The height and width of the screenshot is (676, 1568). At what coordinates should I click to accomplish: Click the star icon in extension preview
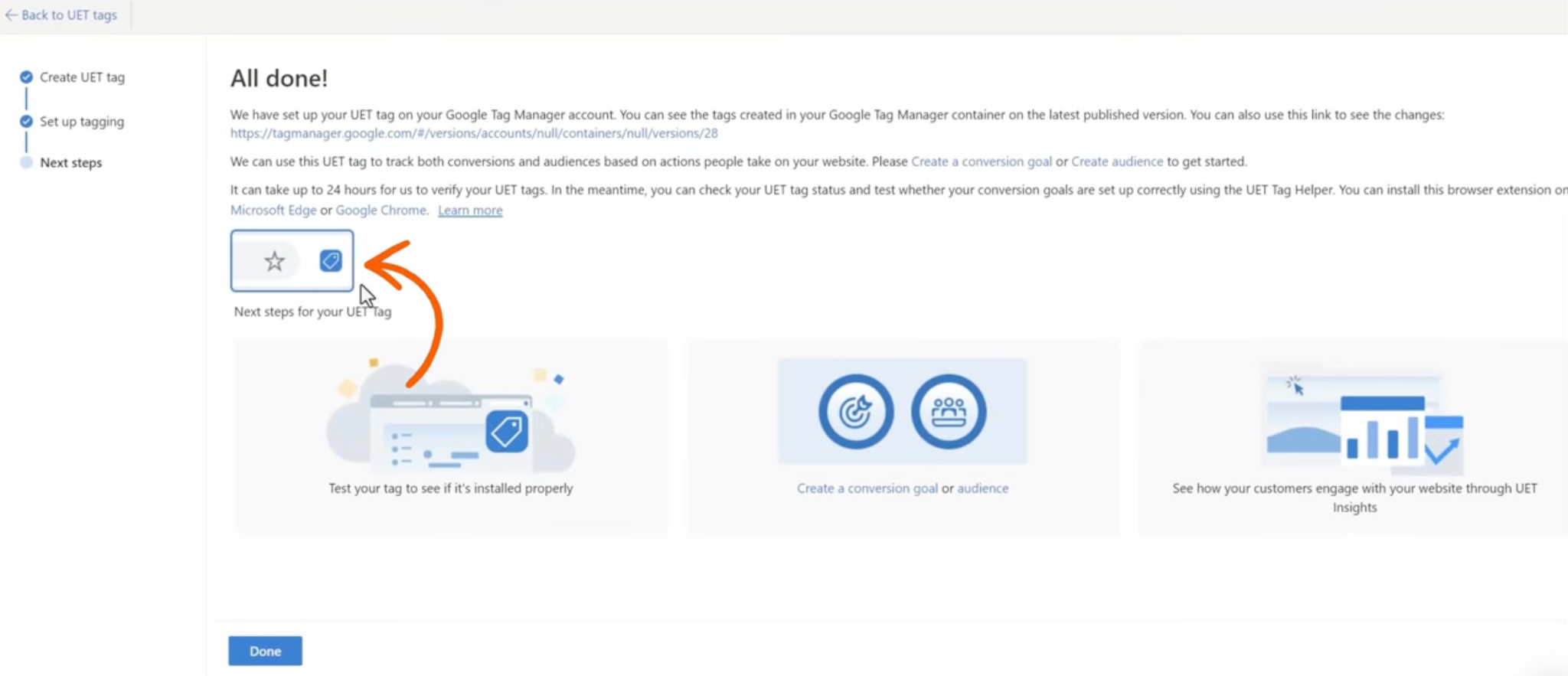coord(274,261)
